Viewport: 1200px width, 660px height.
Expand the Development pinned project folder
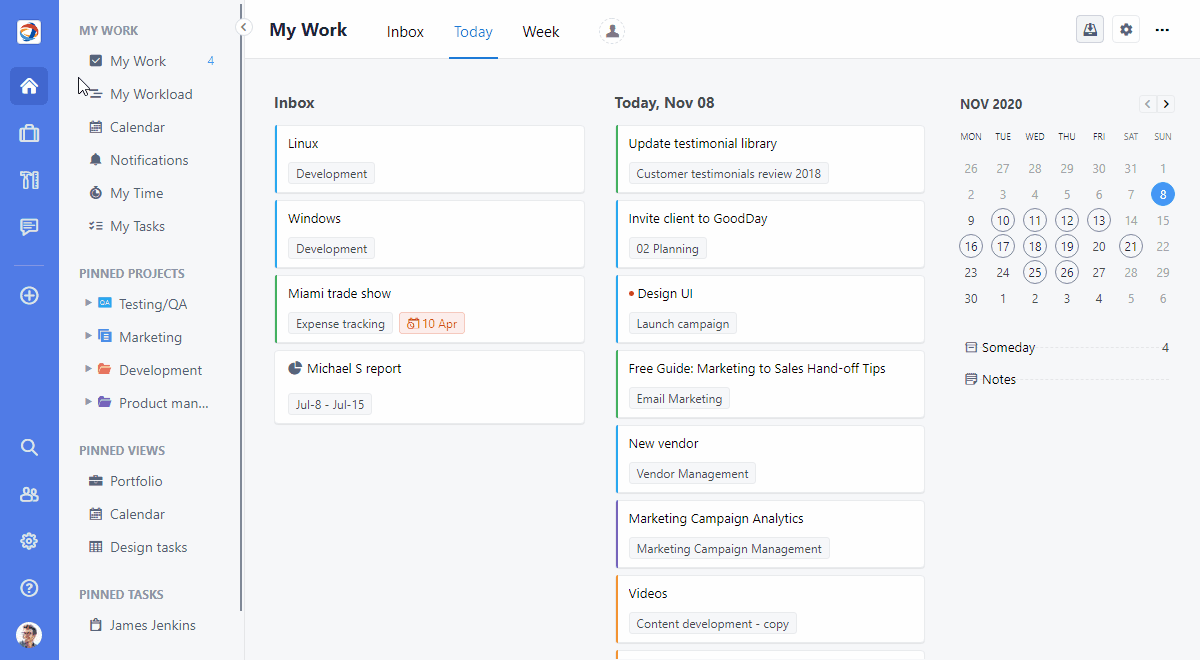[89, 369]
